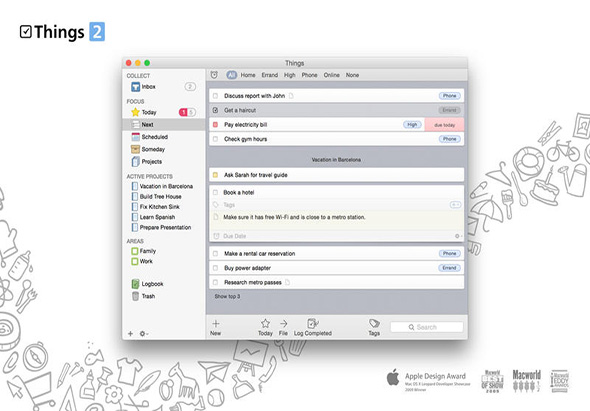Screen dimensions: 590x411
Task: Click the red Today badge
Action: point(183,112)
